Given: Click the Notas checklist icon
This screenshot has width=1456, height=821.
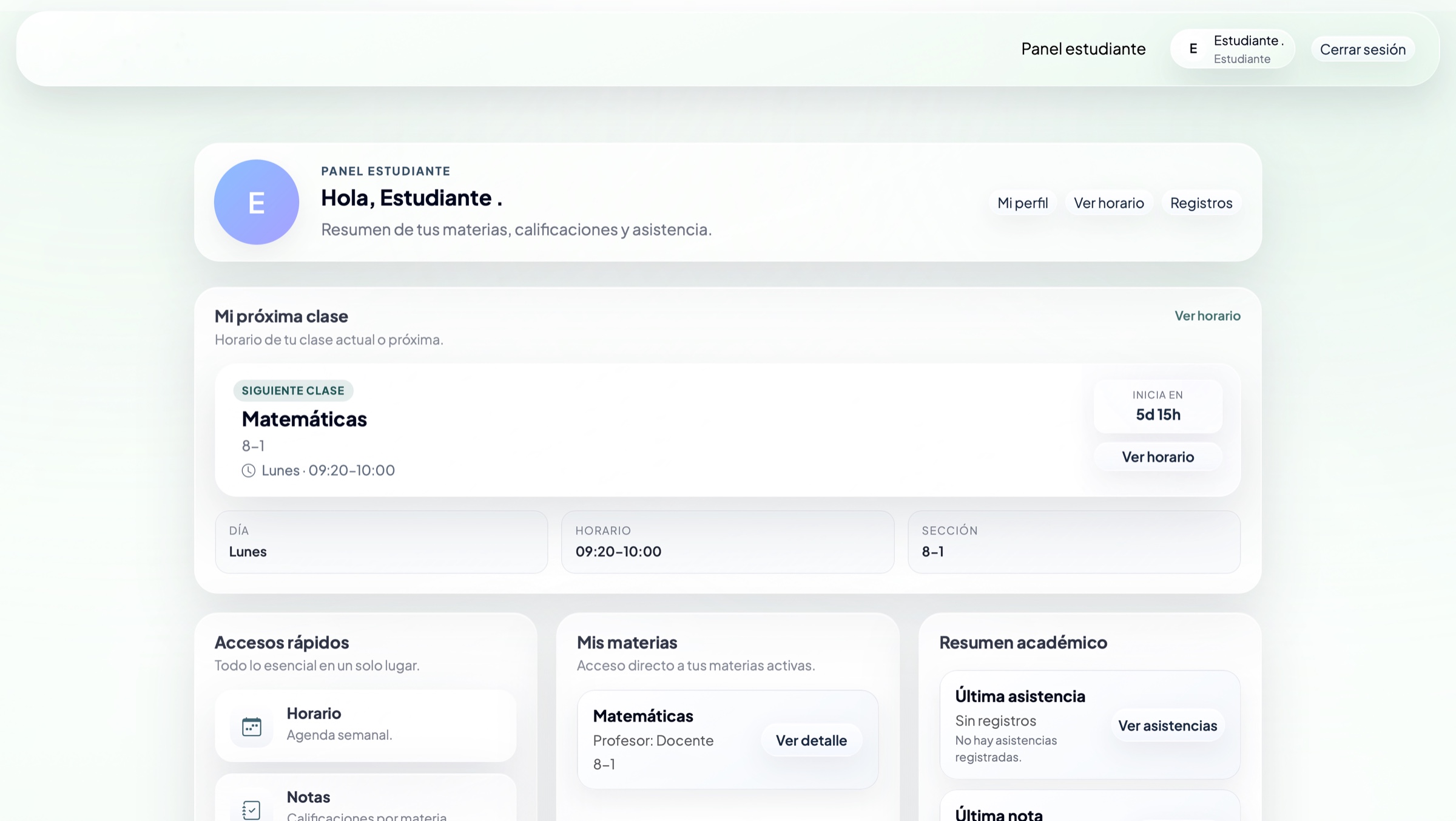Looking at the screenshot, I should (x=251, y=809).
